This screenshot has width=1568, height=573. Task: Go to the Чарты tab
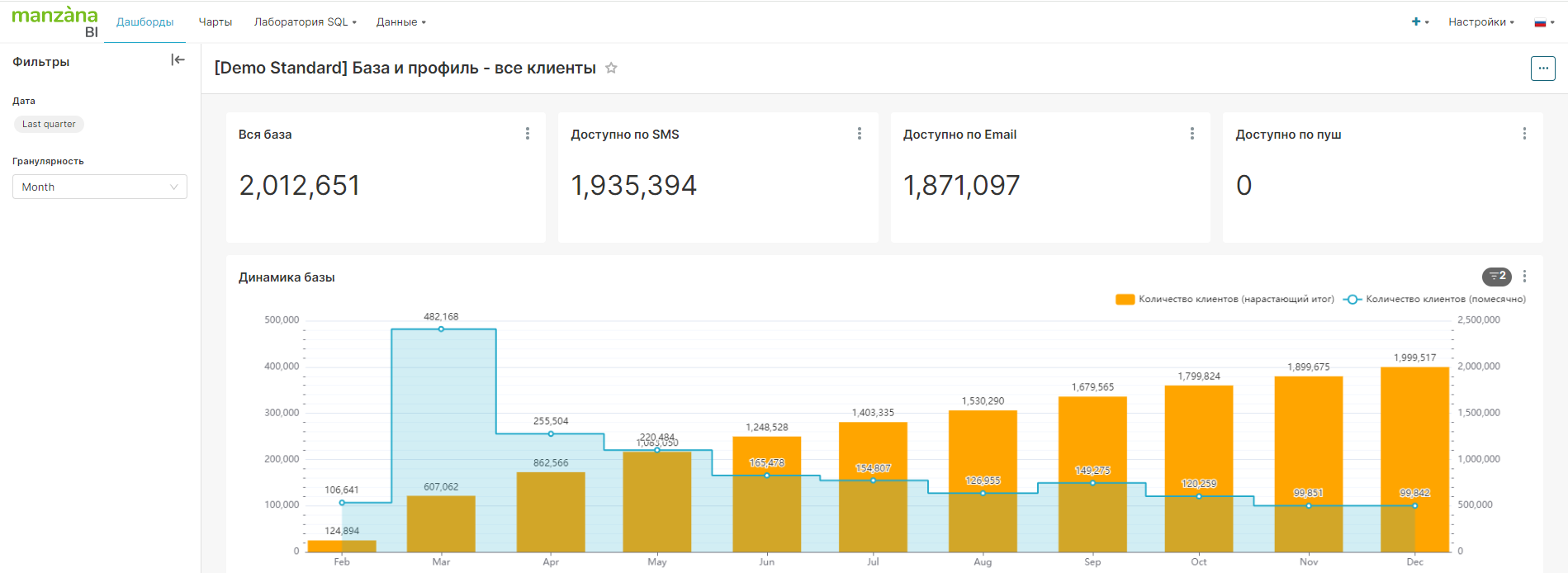point(216,22)
